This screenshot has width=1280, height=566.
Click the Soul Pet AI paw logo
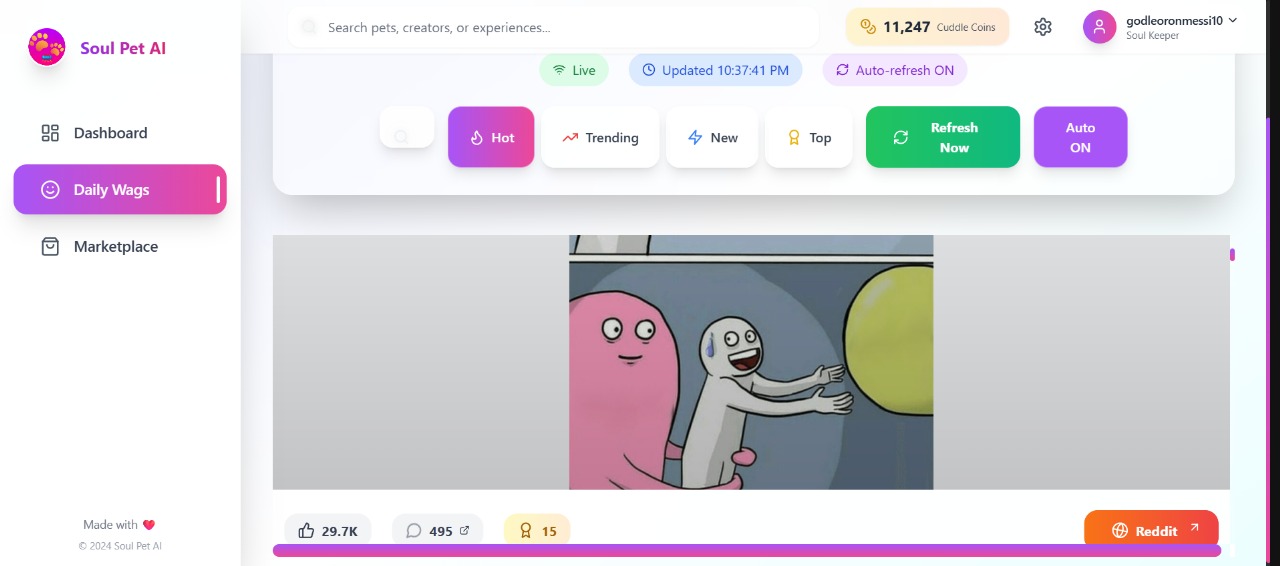[x=46, y=47]
